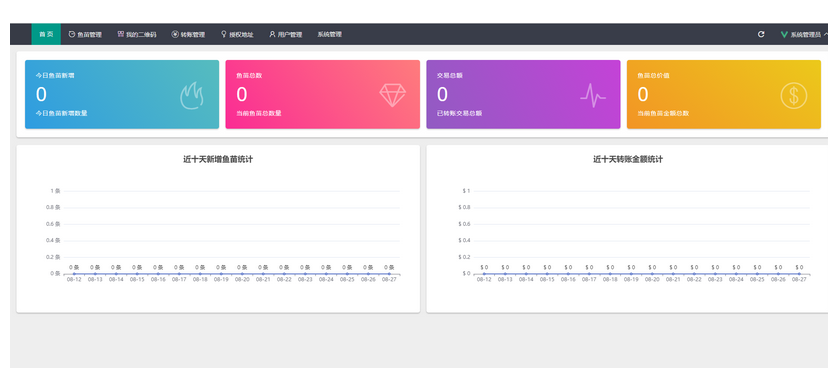Click the 08-23 data point in 转账金额 chart
This screenshot has height=368, width=828.
click(x=715, y=273)
